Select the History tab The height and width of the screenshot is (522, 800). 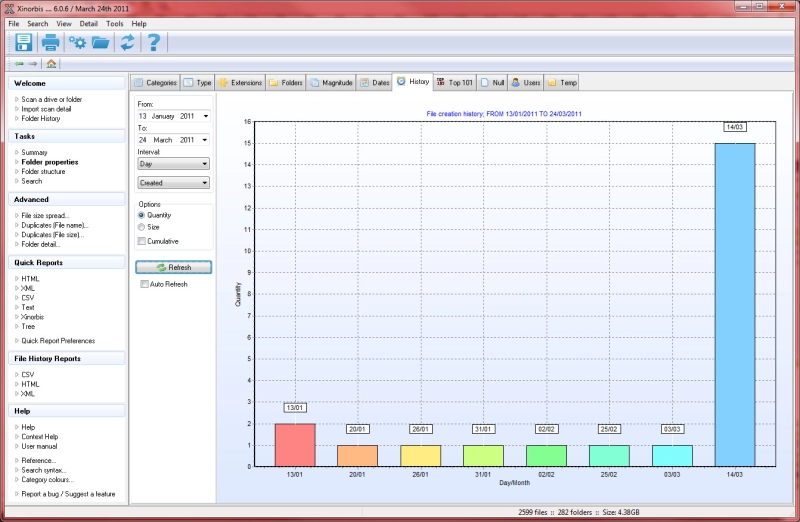[413, 82]
